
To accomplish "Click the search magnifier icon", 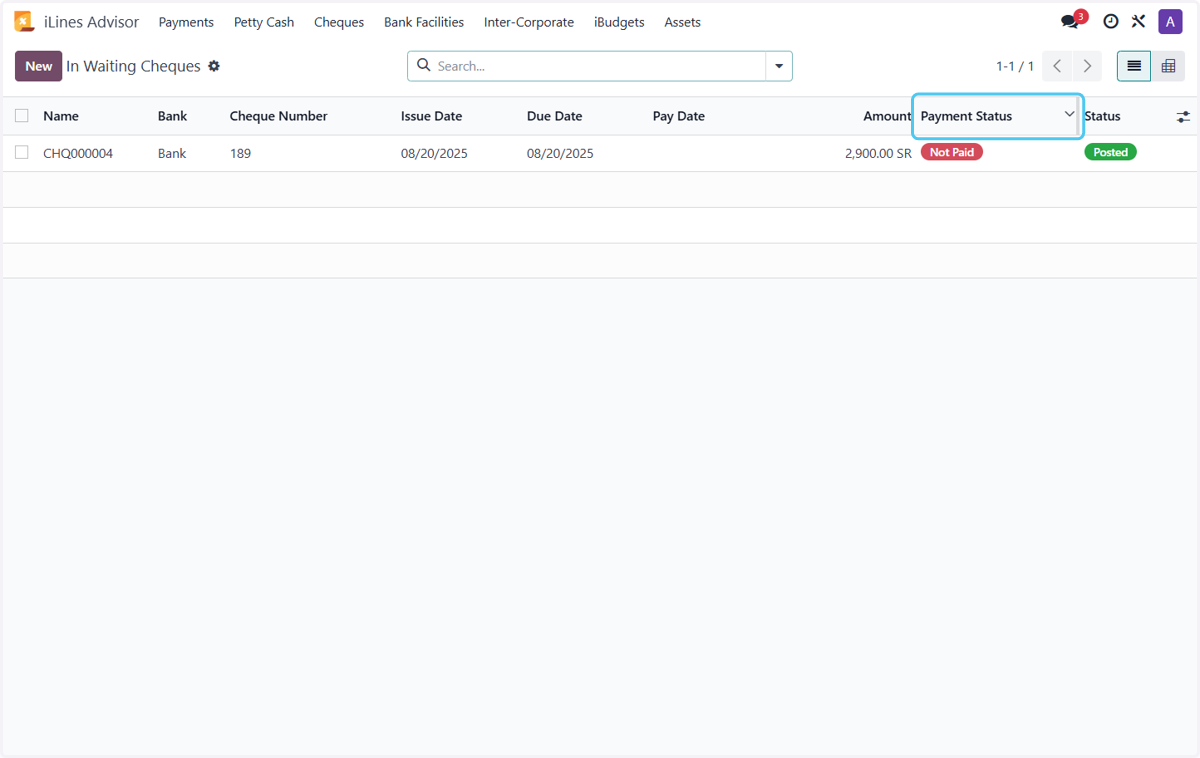I will (424, 65).
